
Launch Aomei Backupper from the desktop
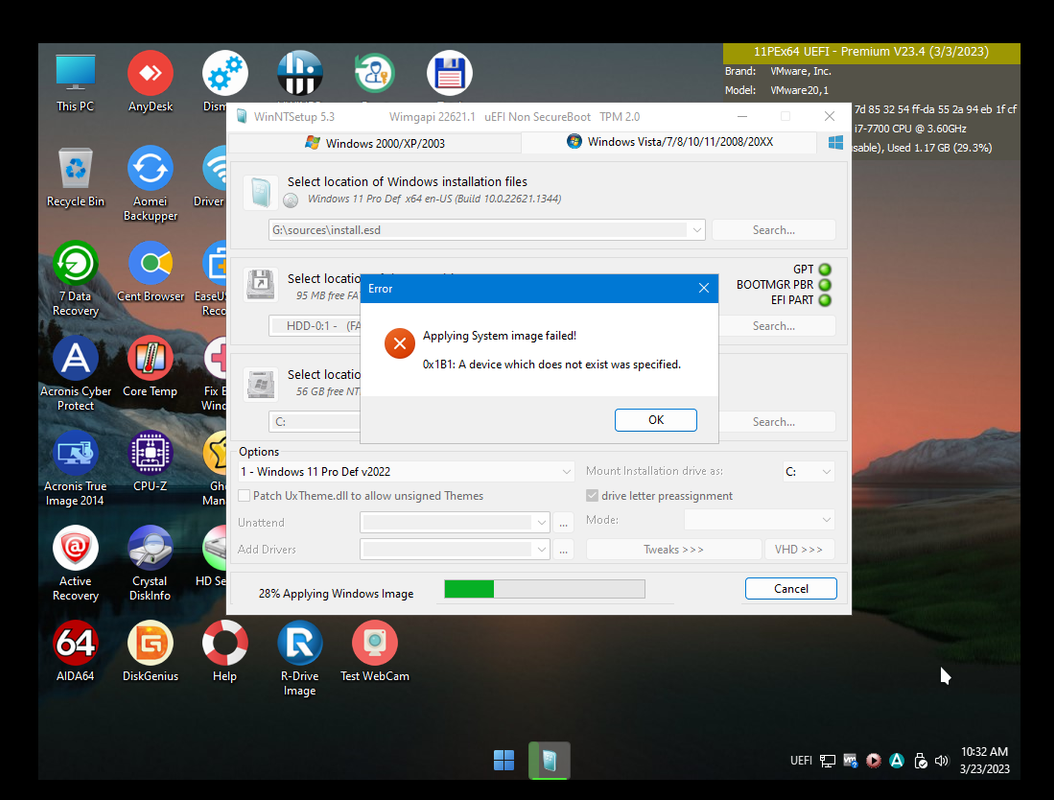tap(151, 184)
